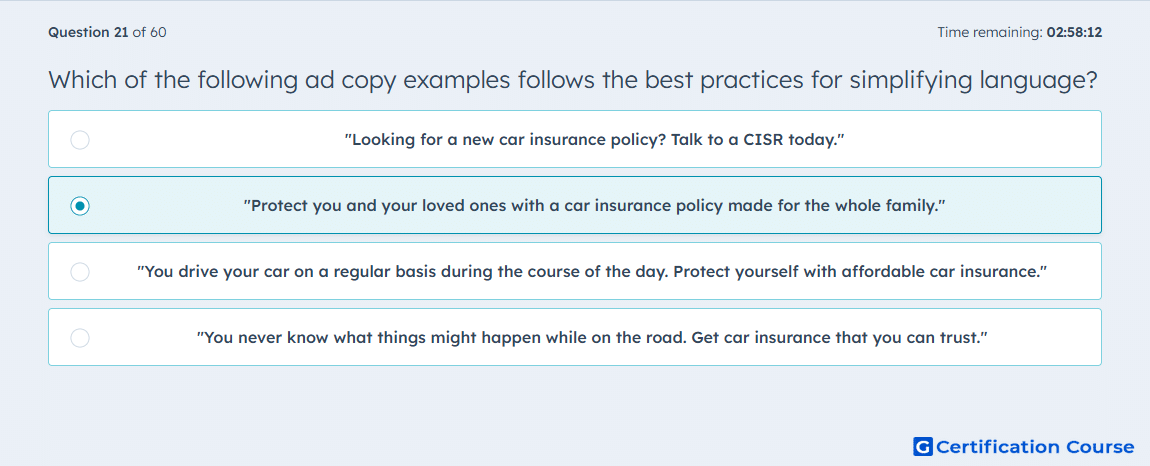Viewport: 1150px width, 466px height.
Task: Toggle the selected radio for the loved ones answer
Action: coord(80,205)
